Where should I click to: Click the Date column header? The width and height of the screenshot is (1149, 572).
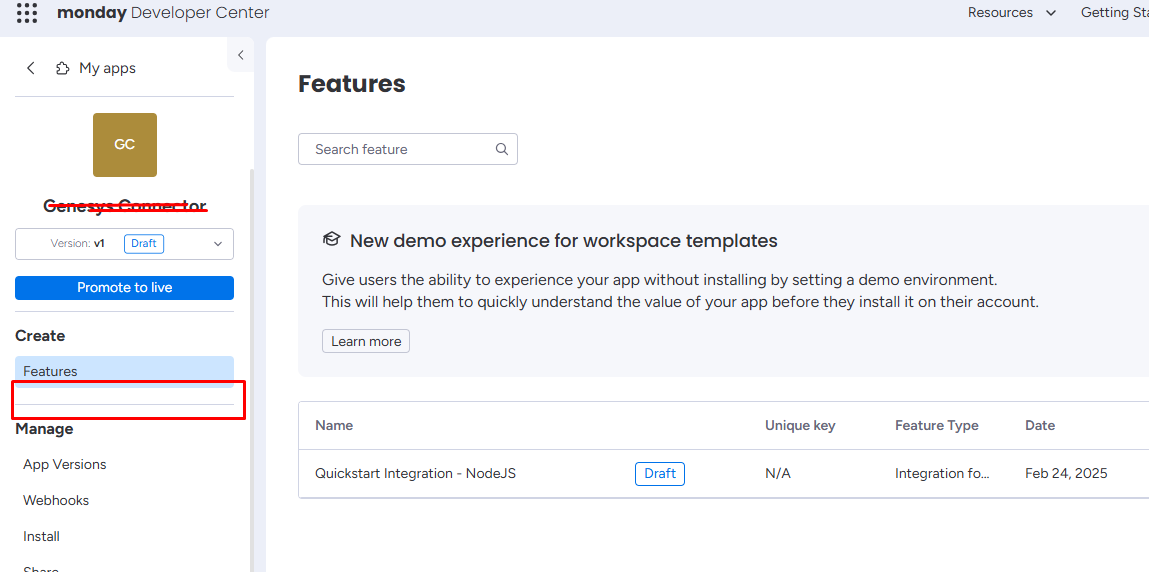(1040, 425)
